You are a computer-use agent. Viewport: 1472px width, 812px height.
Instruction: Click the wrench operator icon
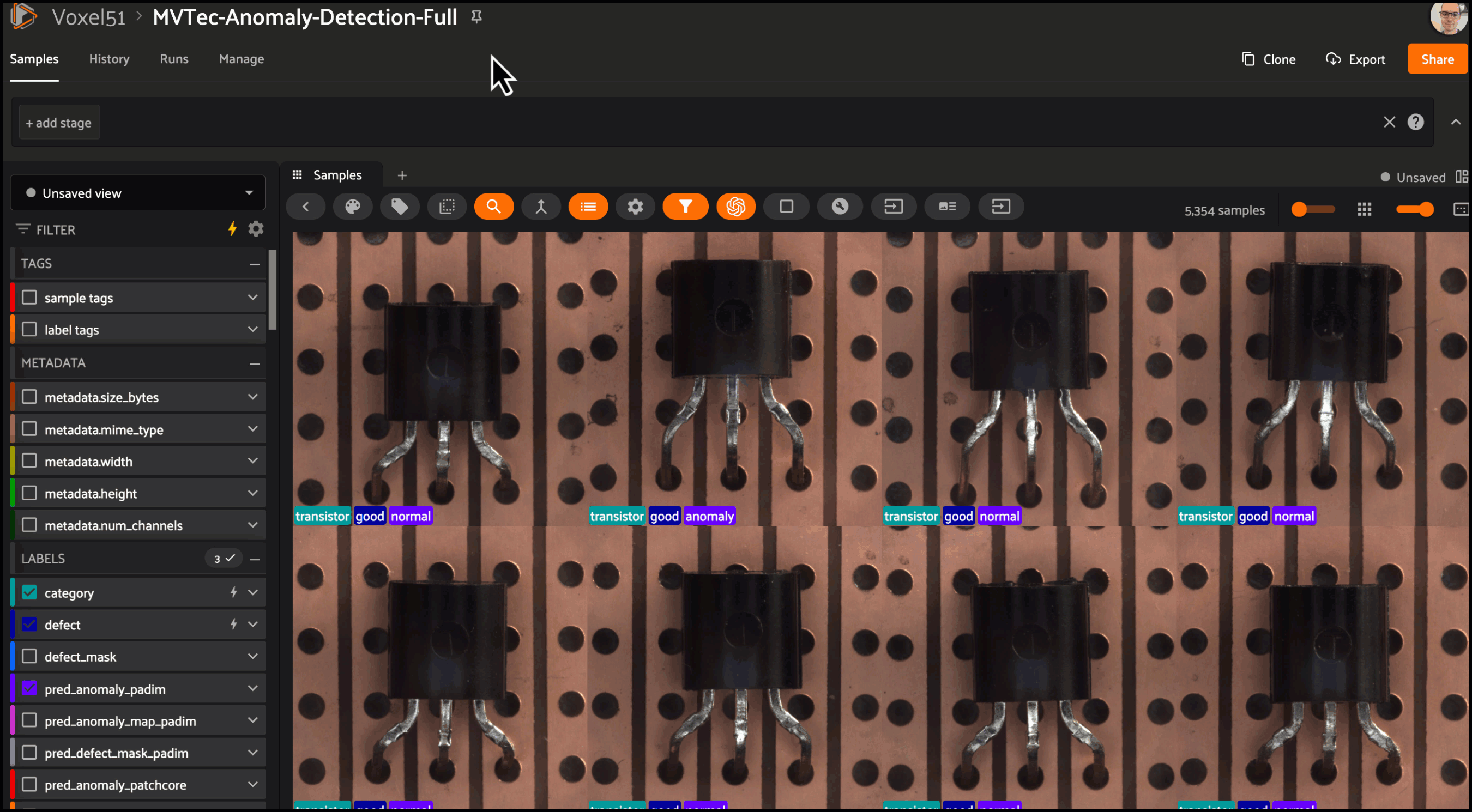pyautogui.click(x=840, y=207)
